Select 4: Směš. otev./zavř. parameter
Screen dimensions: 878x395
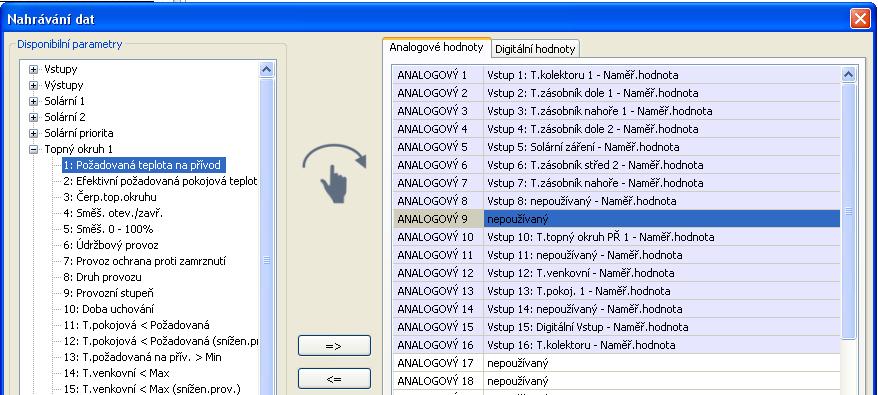coord(113,213)
